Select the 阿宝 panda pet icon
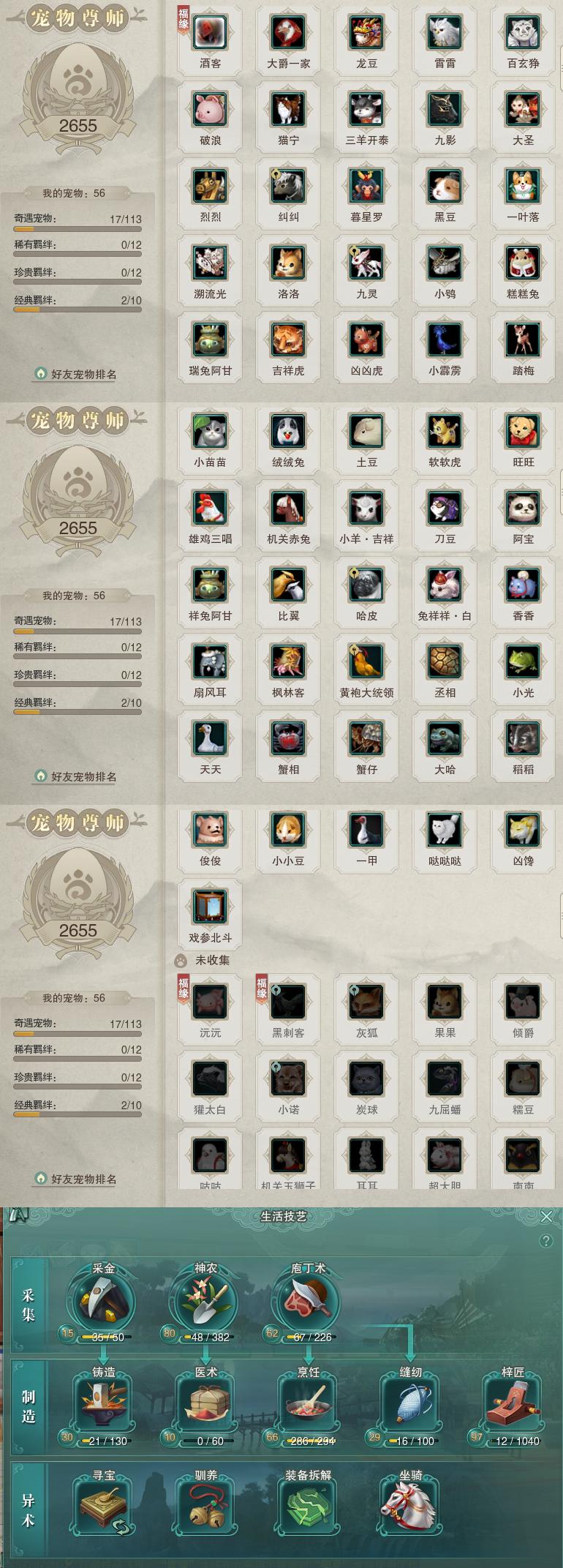The image size is (563, 1568). 523,509
